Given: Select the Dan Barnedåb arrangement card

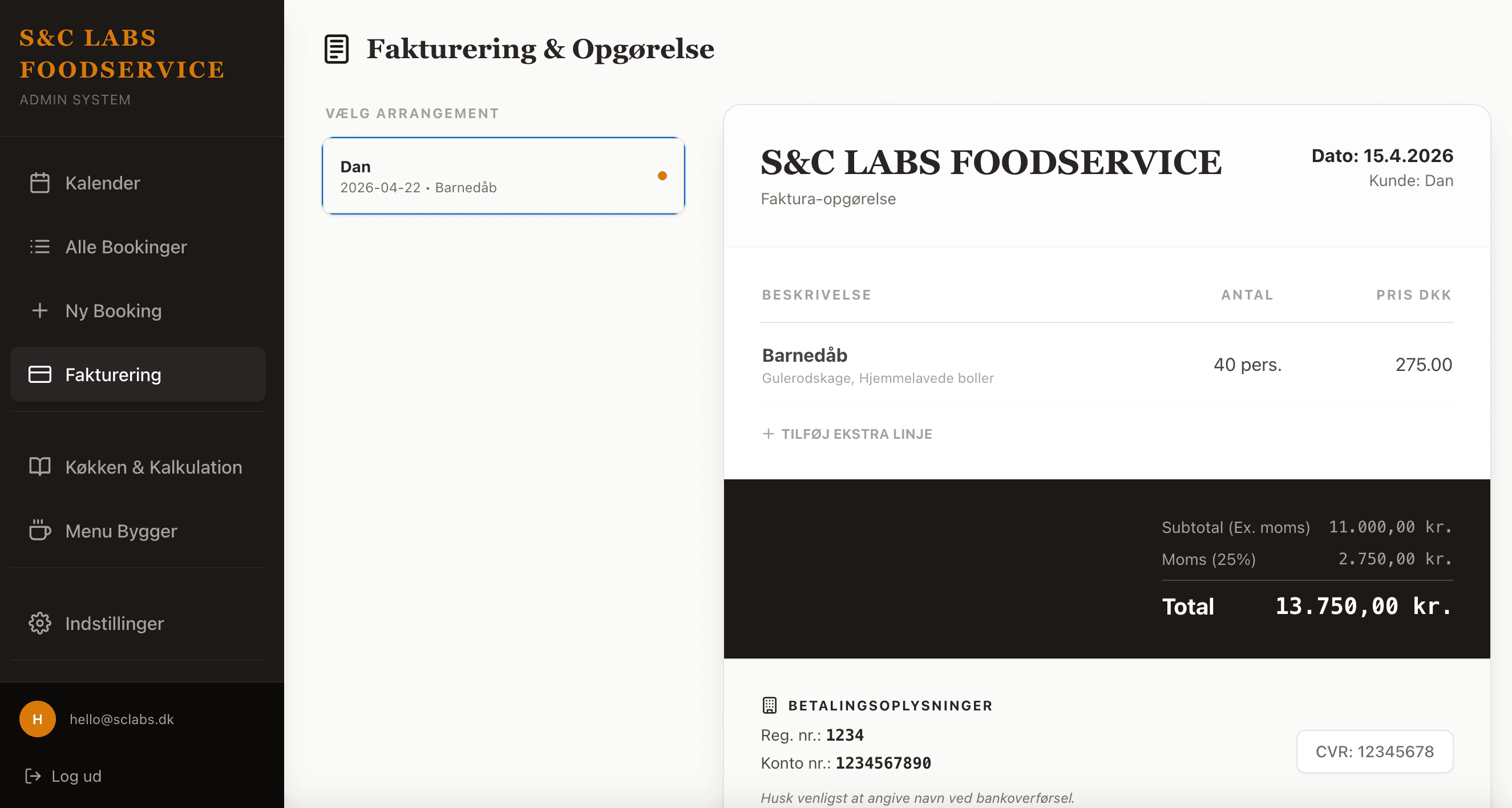Looking at the screenshot, I should click(503, 176).
